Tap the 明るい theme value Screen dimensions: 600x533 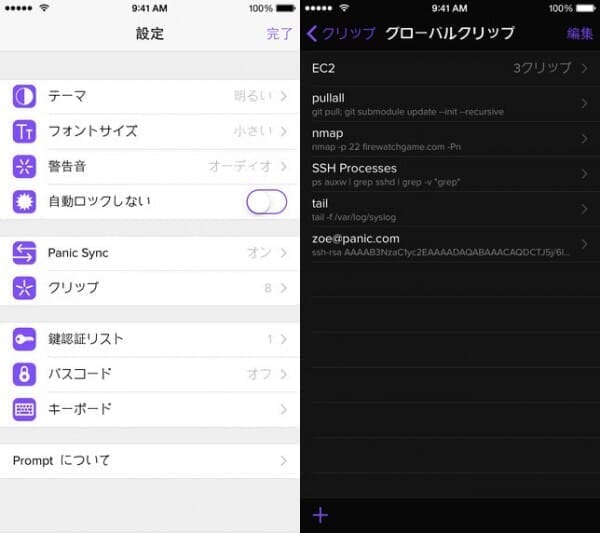(253, 96)
